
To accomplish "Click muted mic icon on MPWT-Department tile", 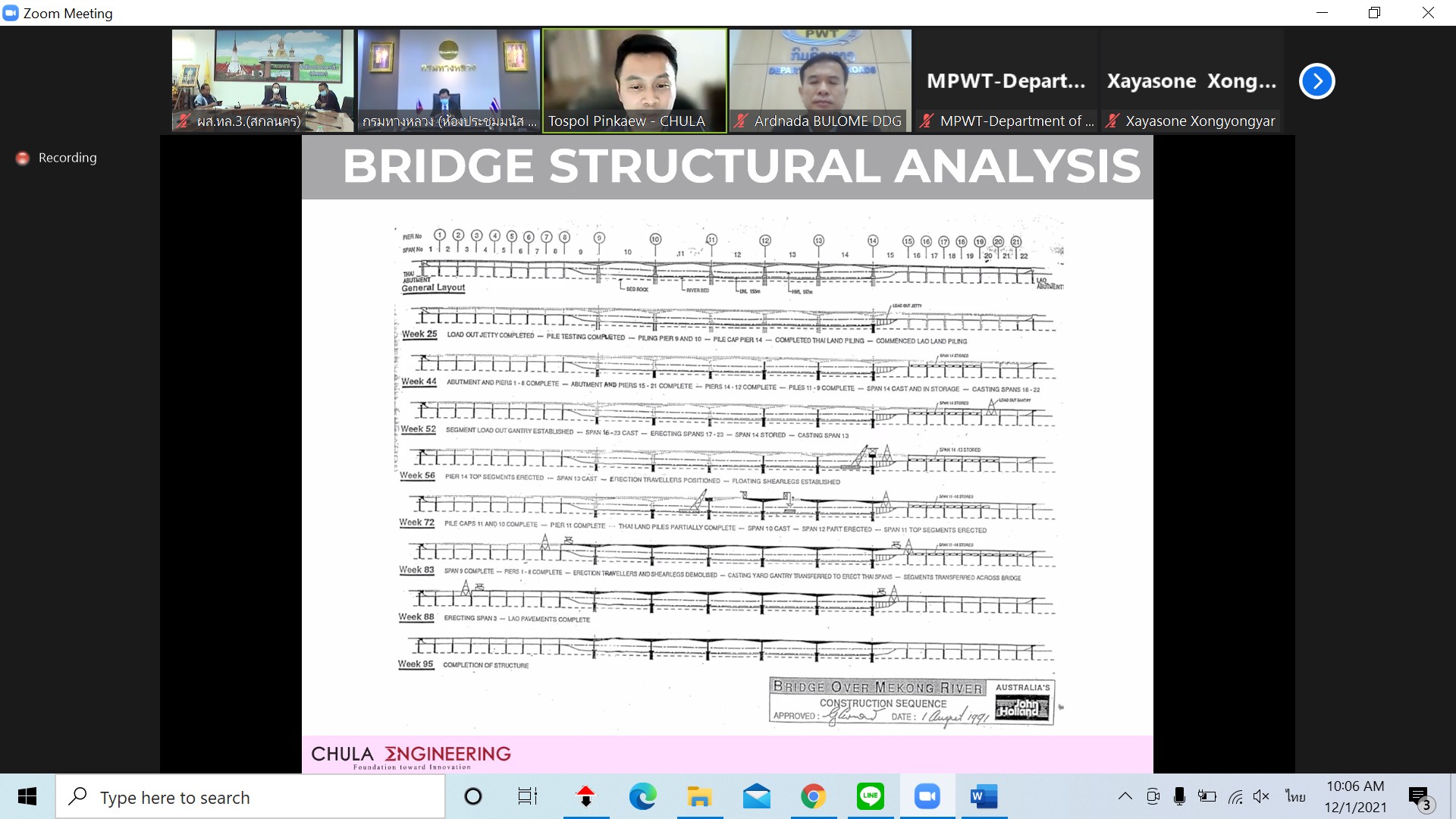I will click(x=926, y=121).
